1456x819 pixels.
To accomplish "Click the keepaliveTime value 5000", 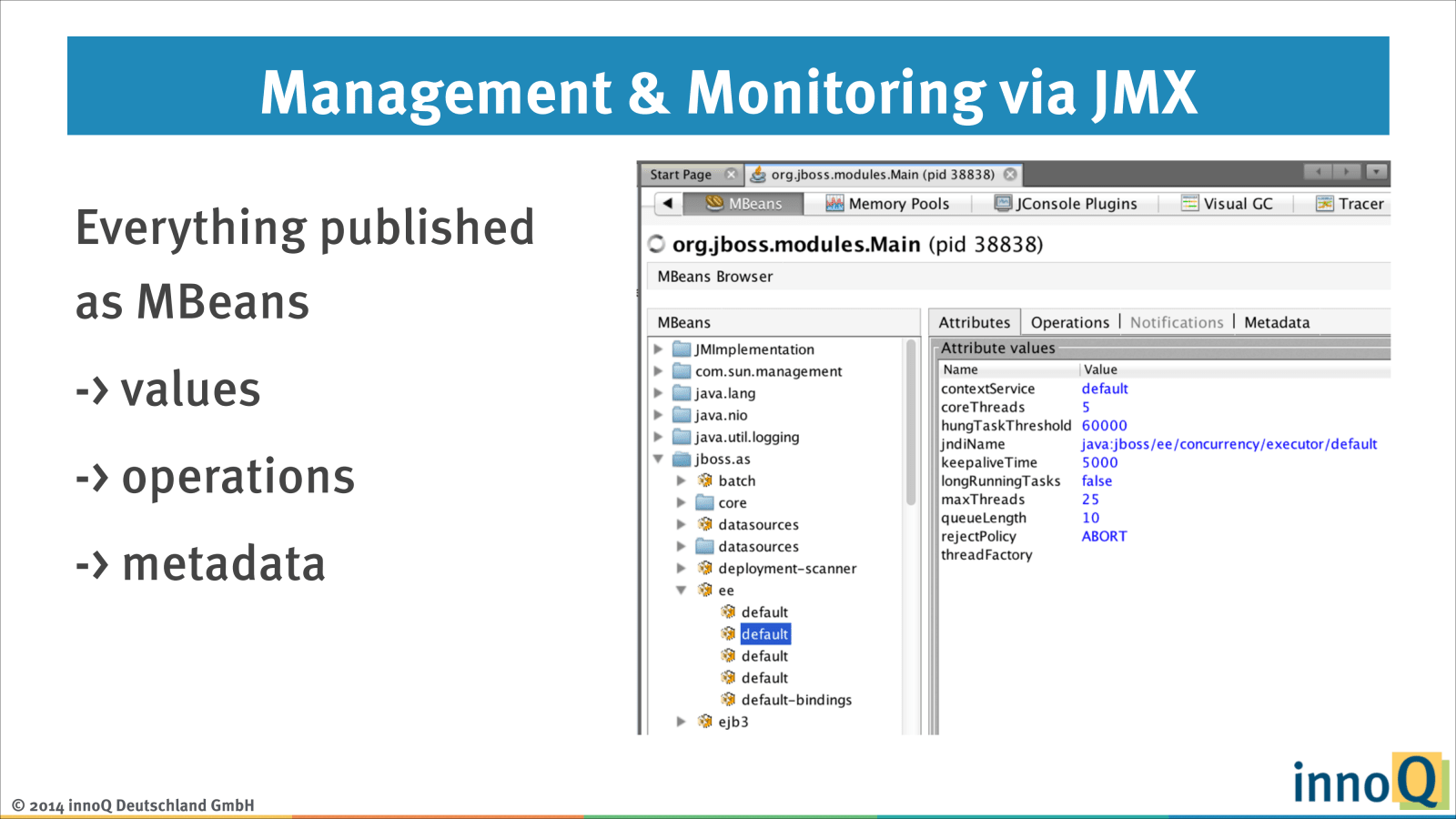I will coord(1099,462).
